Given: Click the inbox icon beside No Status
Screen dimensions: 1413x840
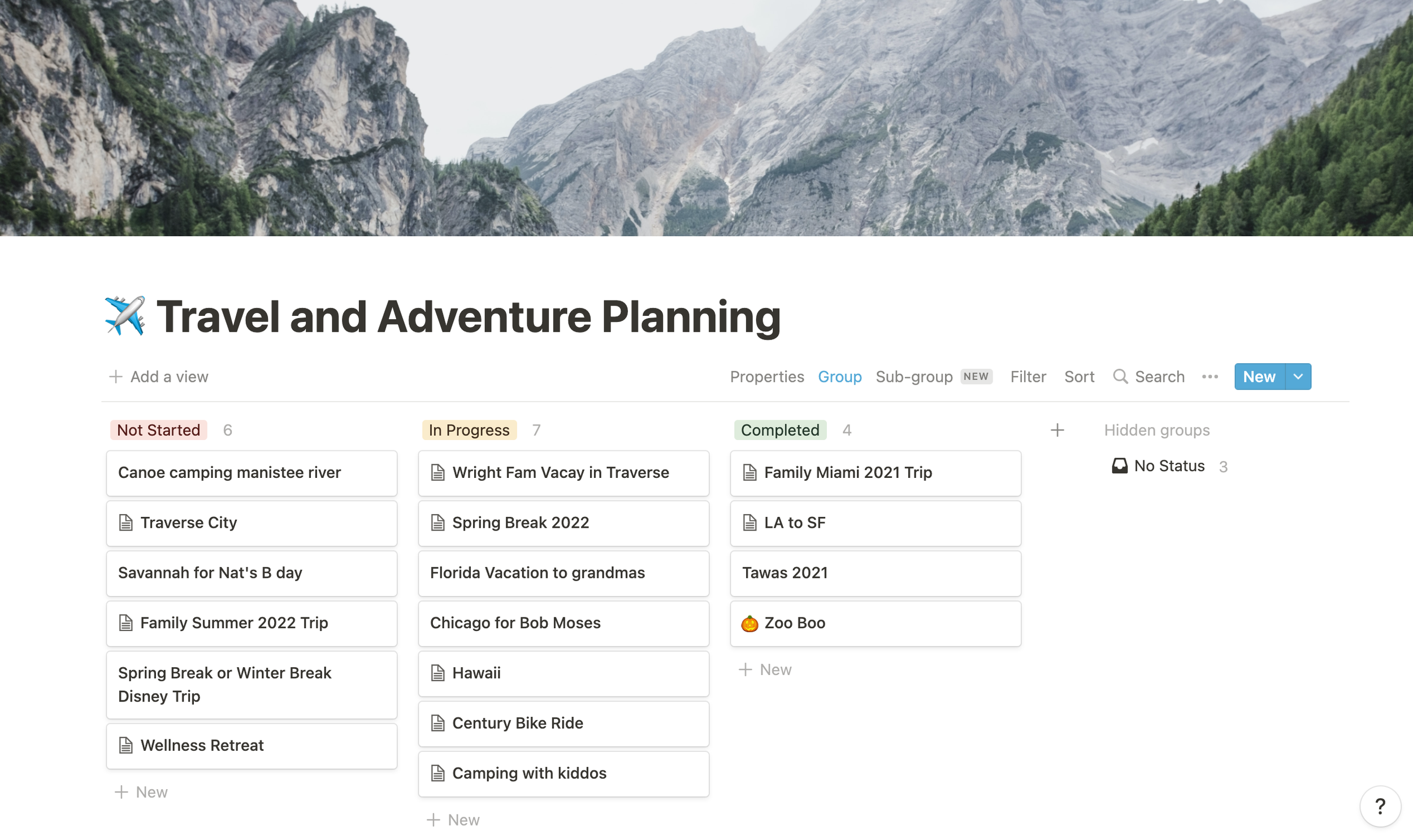Looking at the screenshot, I should [1120, 465].
